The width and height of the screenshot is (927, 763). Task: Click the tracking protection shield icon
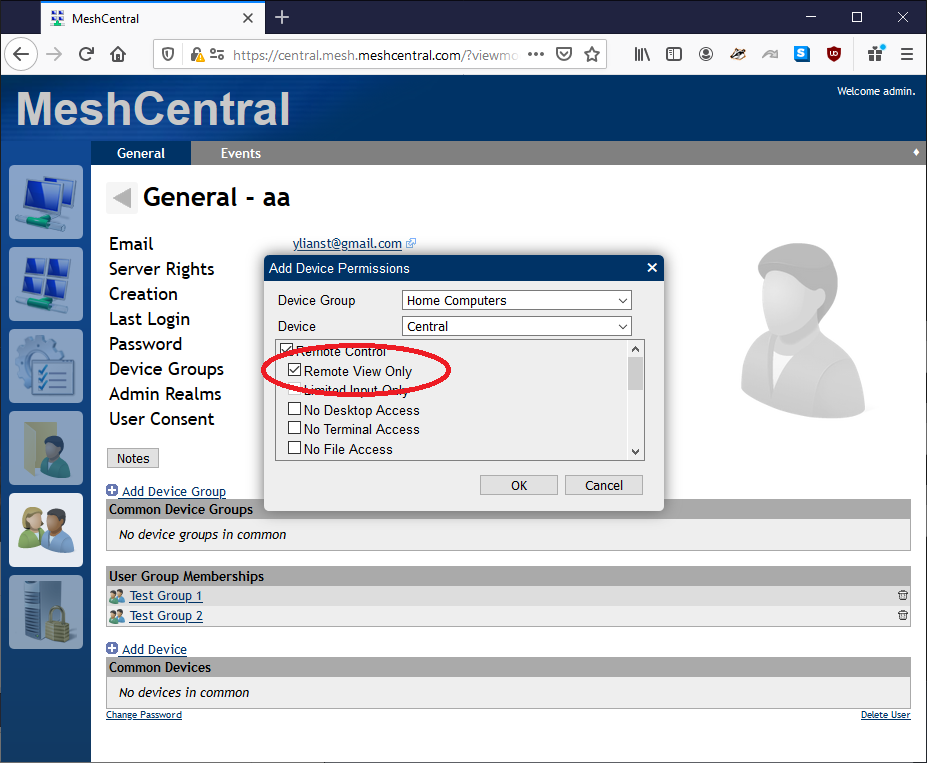tap(168, 54)
